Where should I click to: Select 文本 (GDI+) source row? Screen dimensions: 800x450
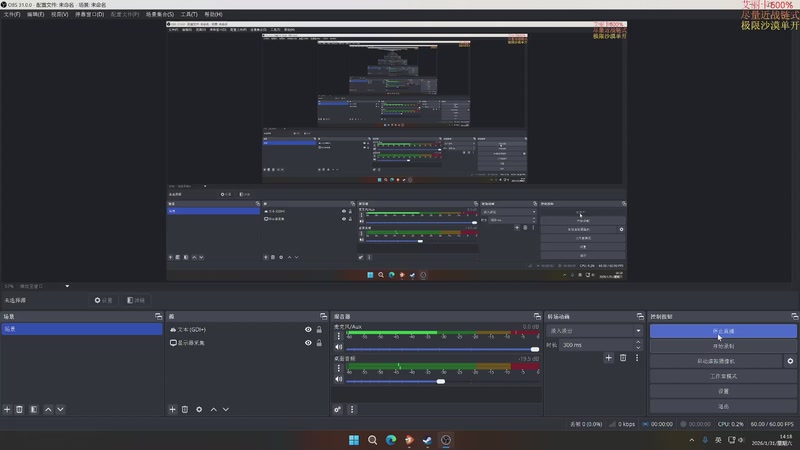246,330
